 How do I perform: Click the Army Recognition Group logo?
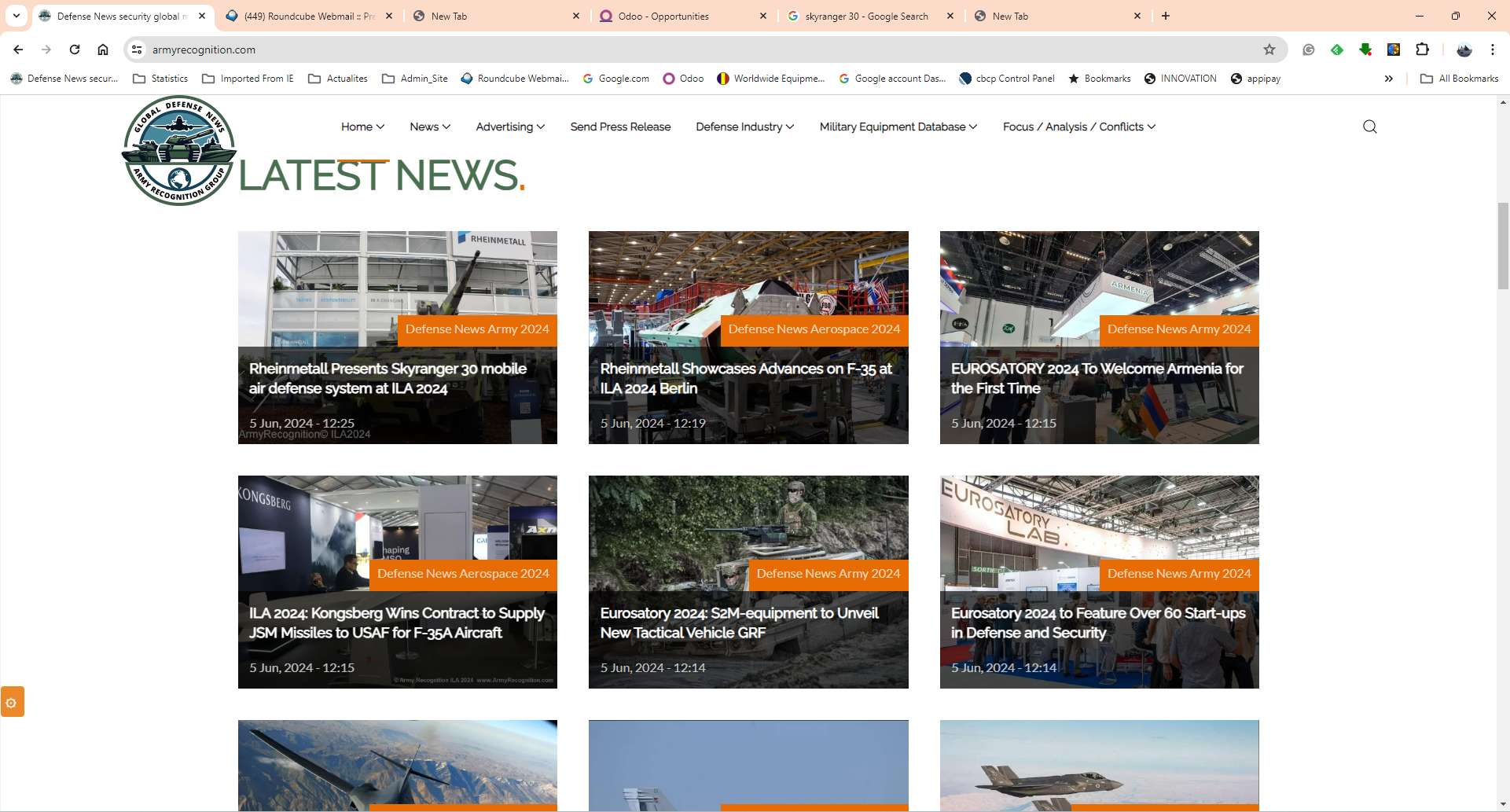[179, 151]
